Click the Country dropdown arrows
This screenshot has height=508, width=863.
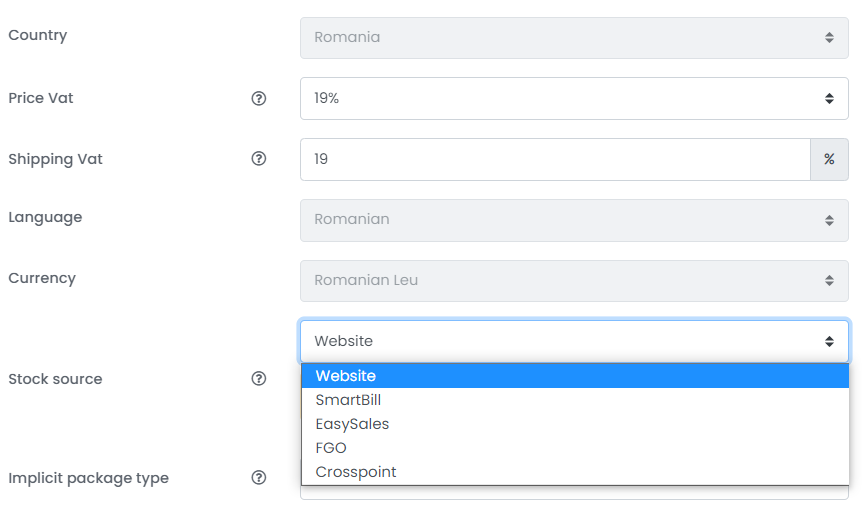[829, 37]
